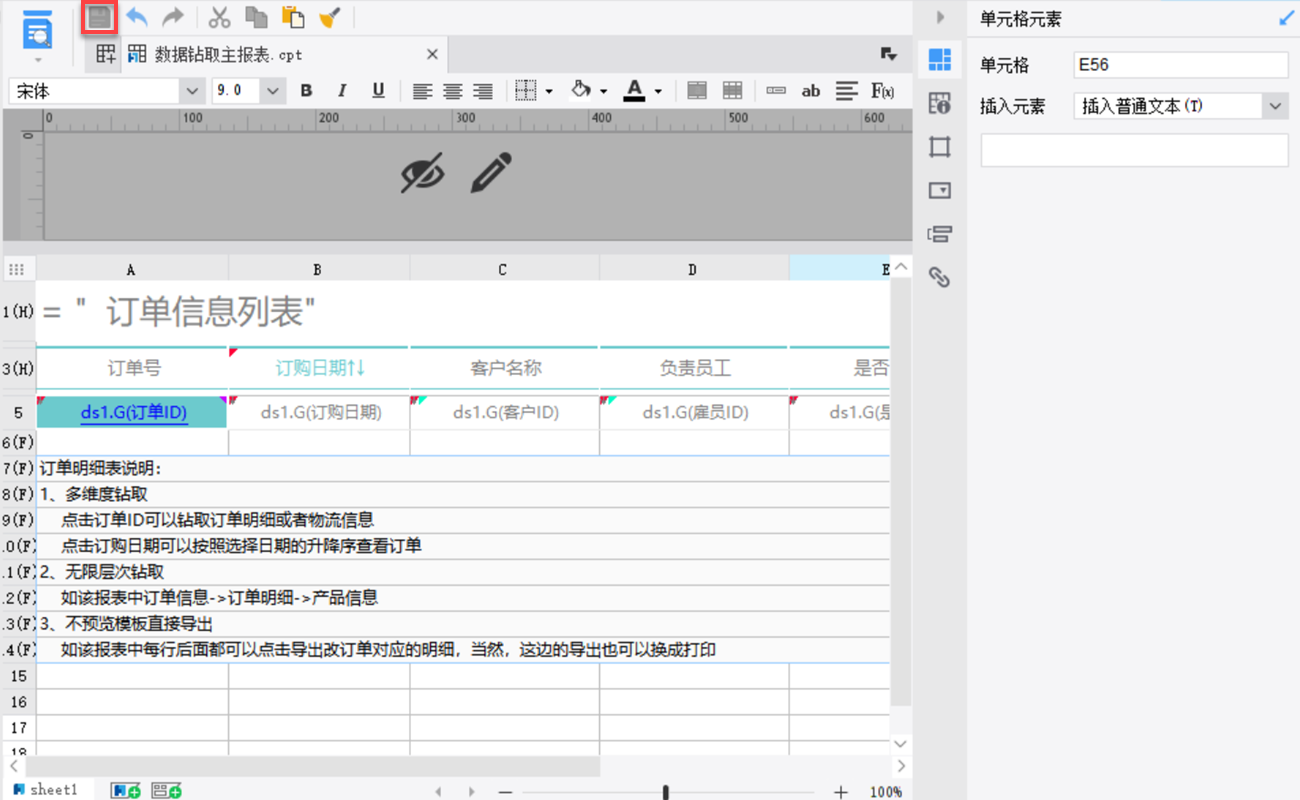Screen dimensions: 1300x800
Task: Click the paragraph lines icon left of F(x)
Action: tap(847, 91)
